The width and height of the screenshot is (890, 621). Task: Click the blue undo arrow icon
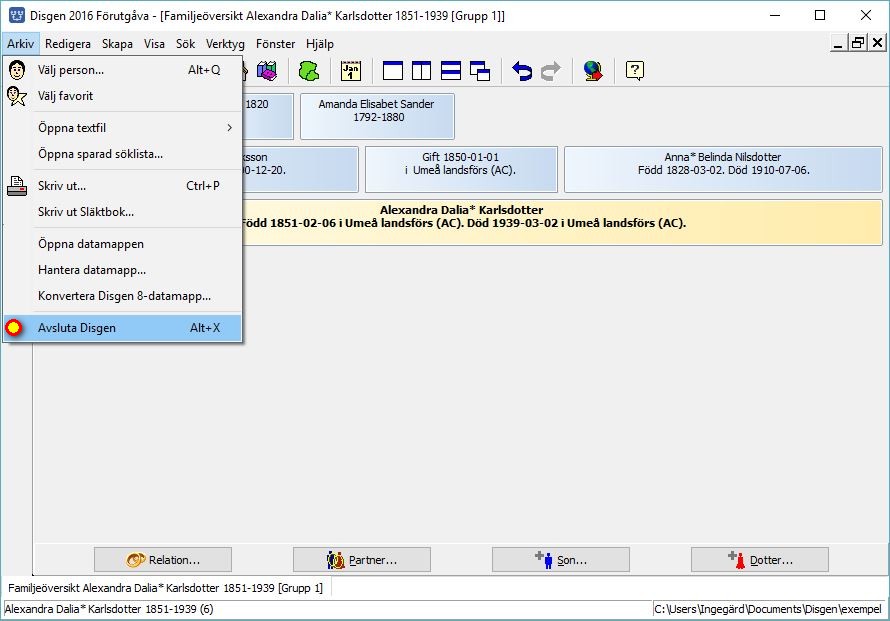pos(522,71)
